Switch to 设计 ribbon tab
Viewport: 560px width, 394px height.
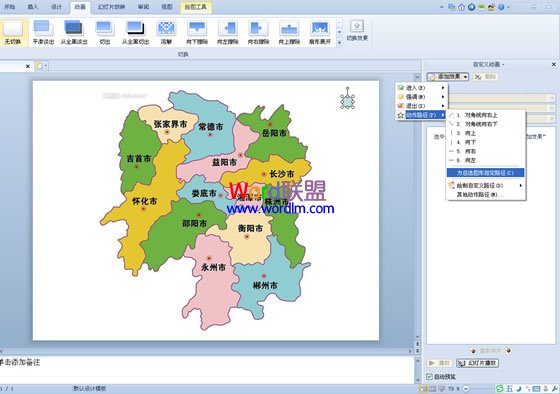[56, 7]
